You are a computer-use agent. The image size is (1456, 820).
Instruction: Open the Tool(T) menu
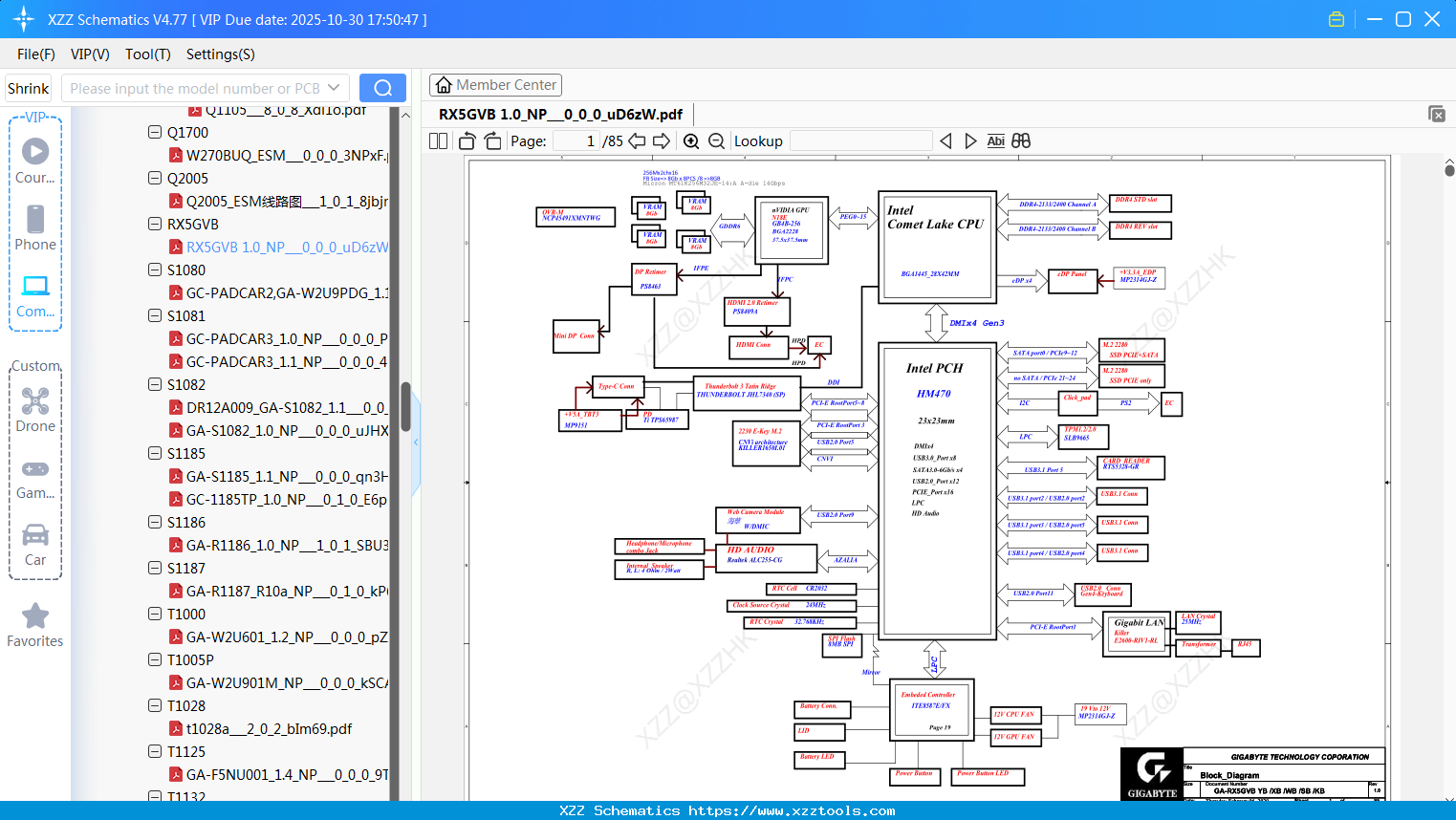tap(148, 54)
